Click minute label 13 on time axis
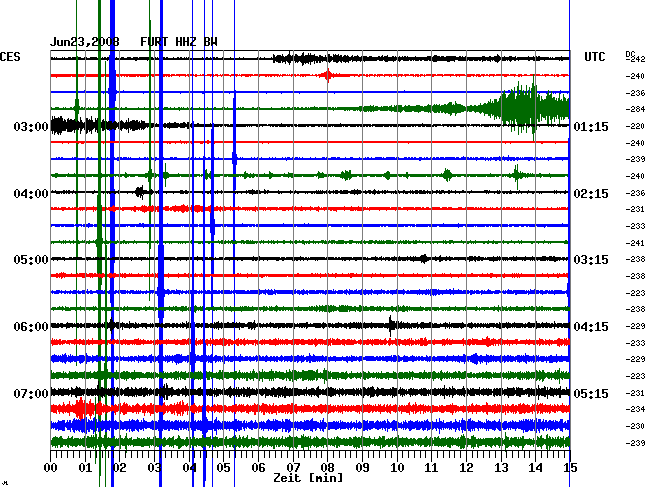Viewport: 650px width, 494px height. pyautogui.click(x=501, y=468)
